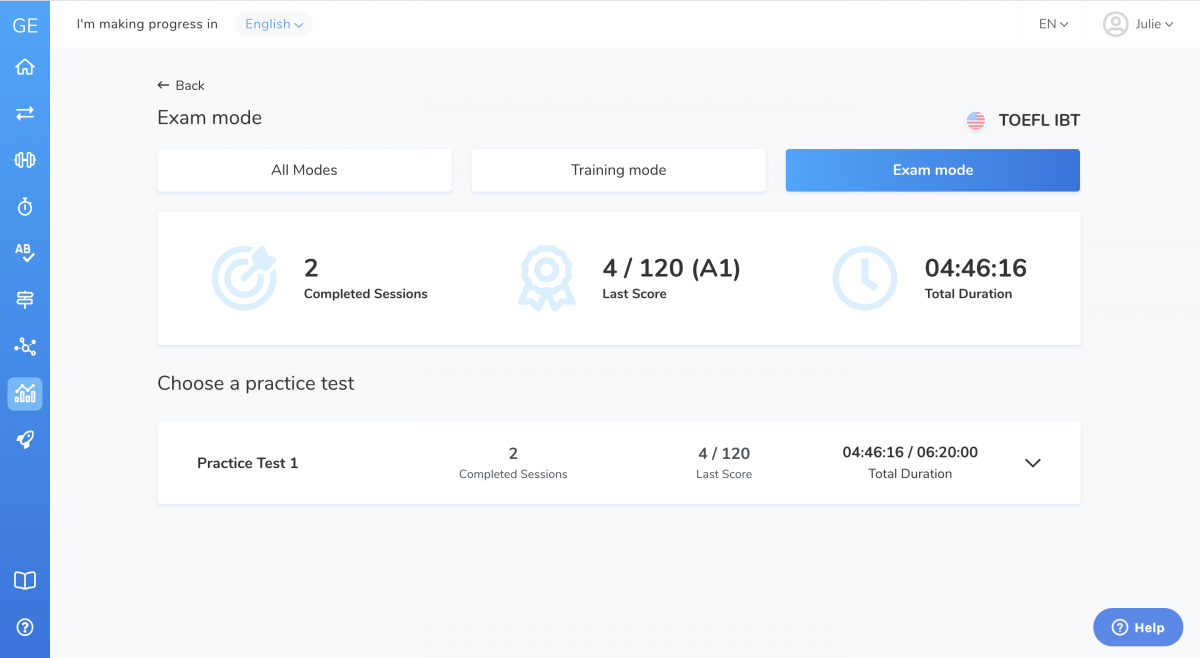The width and height of the screenshot is (1200, 658).
Task: Open the book icon in sidebar
Action: coord(25,581)
